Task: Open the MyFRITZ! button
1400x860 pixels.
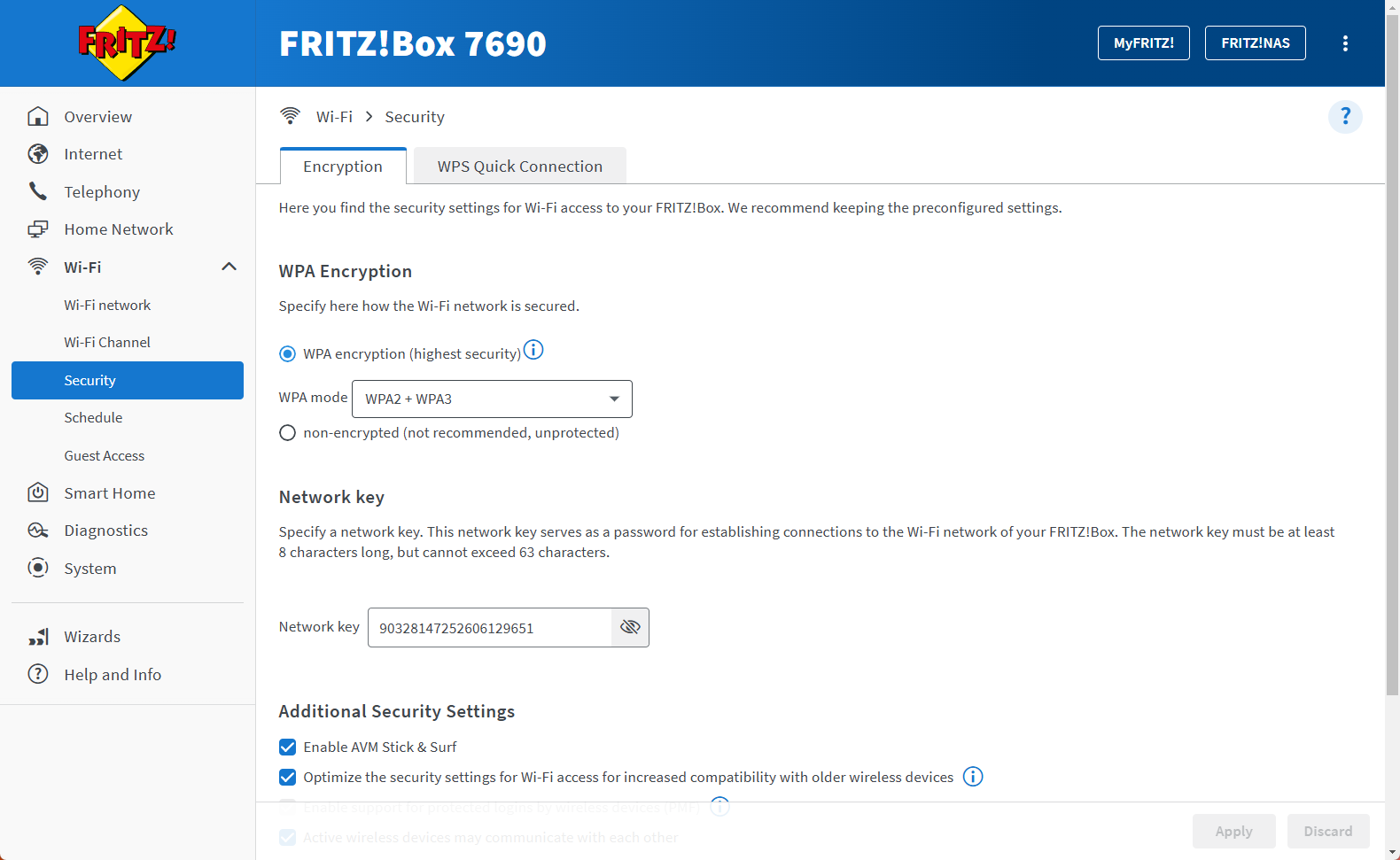Action: [1143, 43]
